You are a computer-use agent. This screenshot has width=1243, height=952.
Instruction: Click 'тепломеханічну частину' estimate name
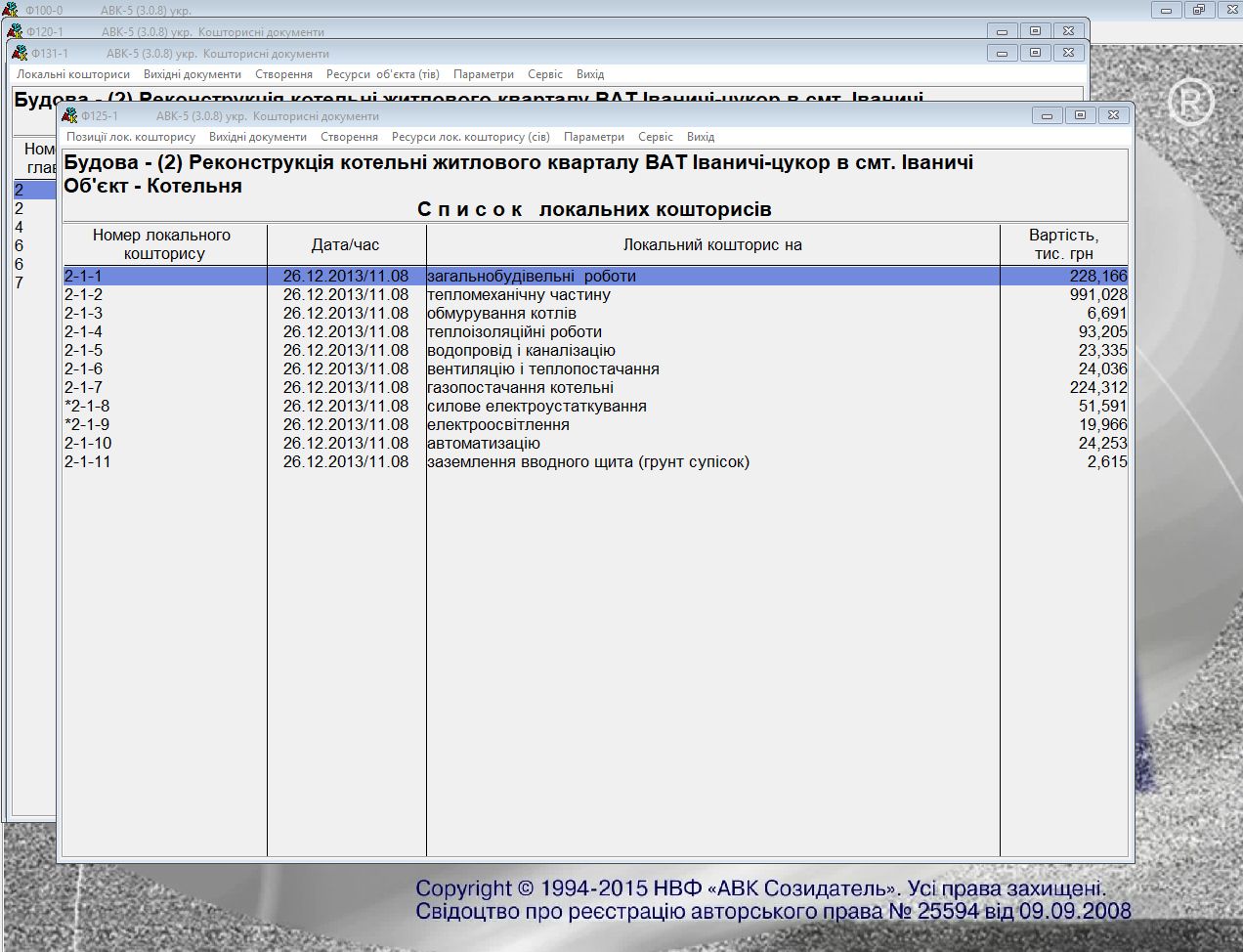pos(519,294)
